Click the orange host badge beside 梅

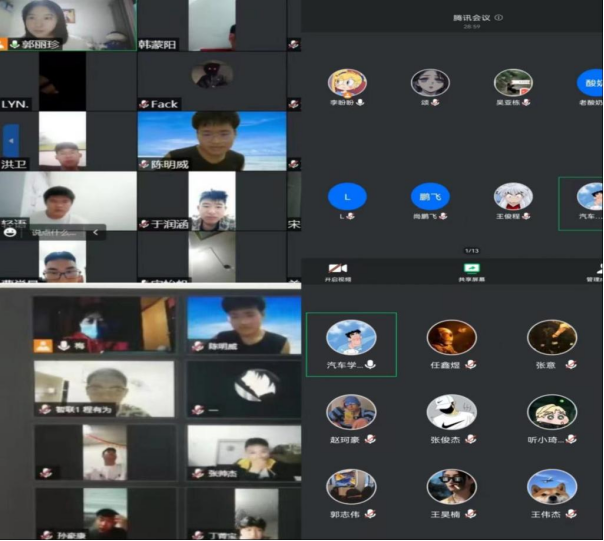tap(43, 346)
